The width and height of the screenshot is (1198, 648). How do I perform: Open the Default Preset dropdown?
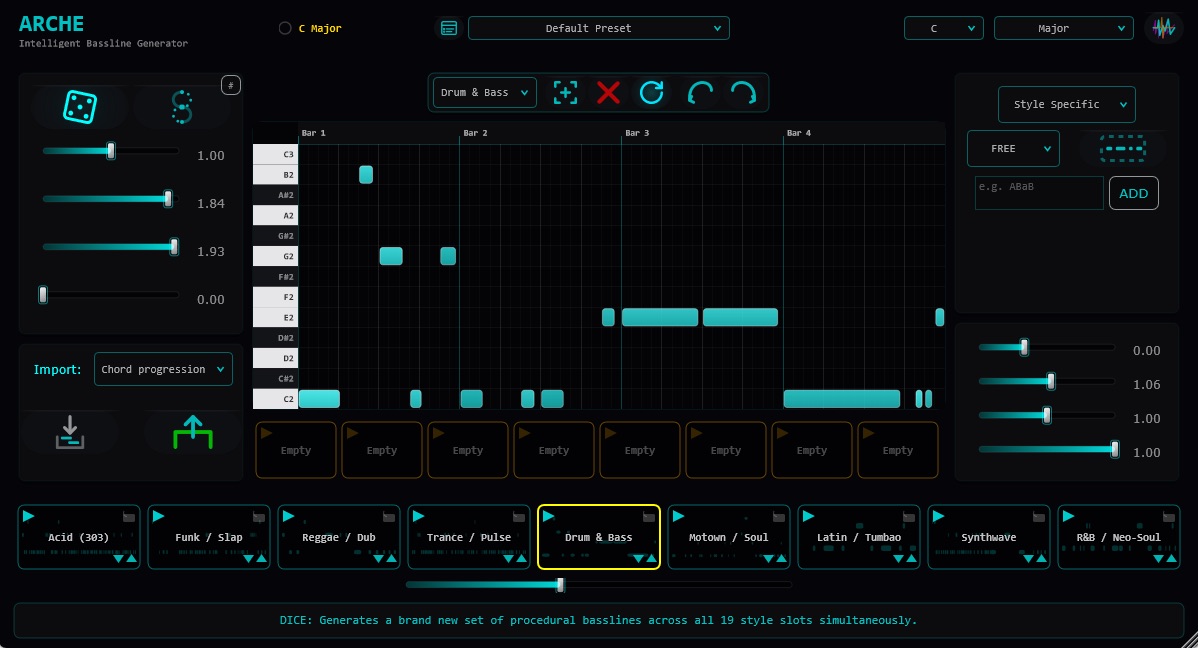[x=598, y=28]
